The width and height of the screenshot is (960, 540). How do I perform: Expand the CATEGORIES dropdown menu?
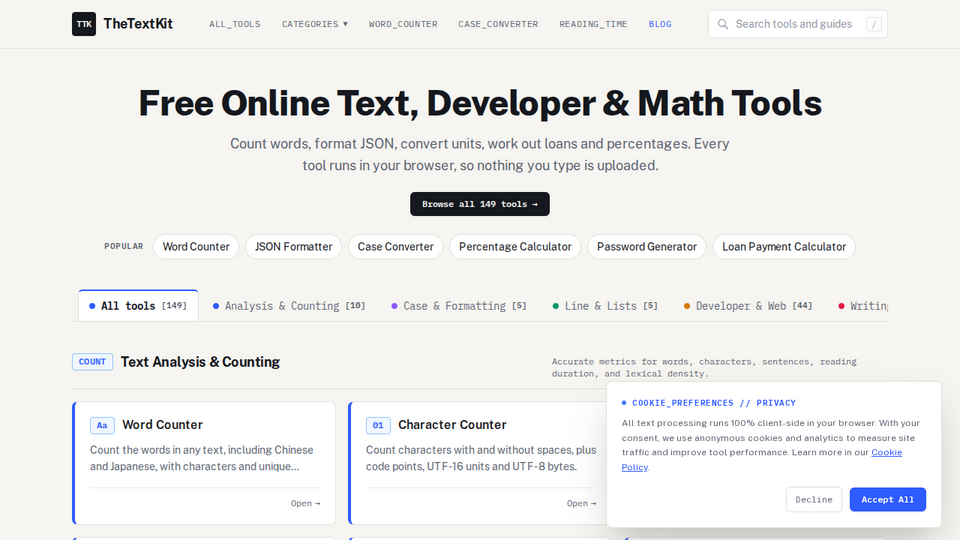click(315, 24)
